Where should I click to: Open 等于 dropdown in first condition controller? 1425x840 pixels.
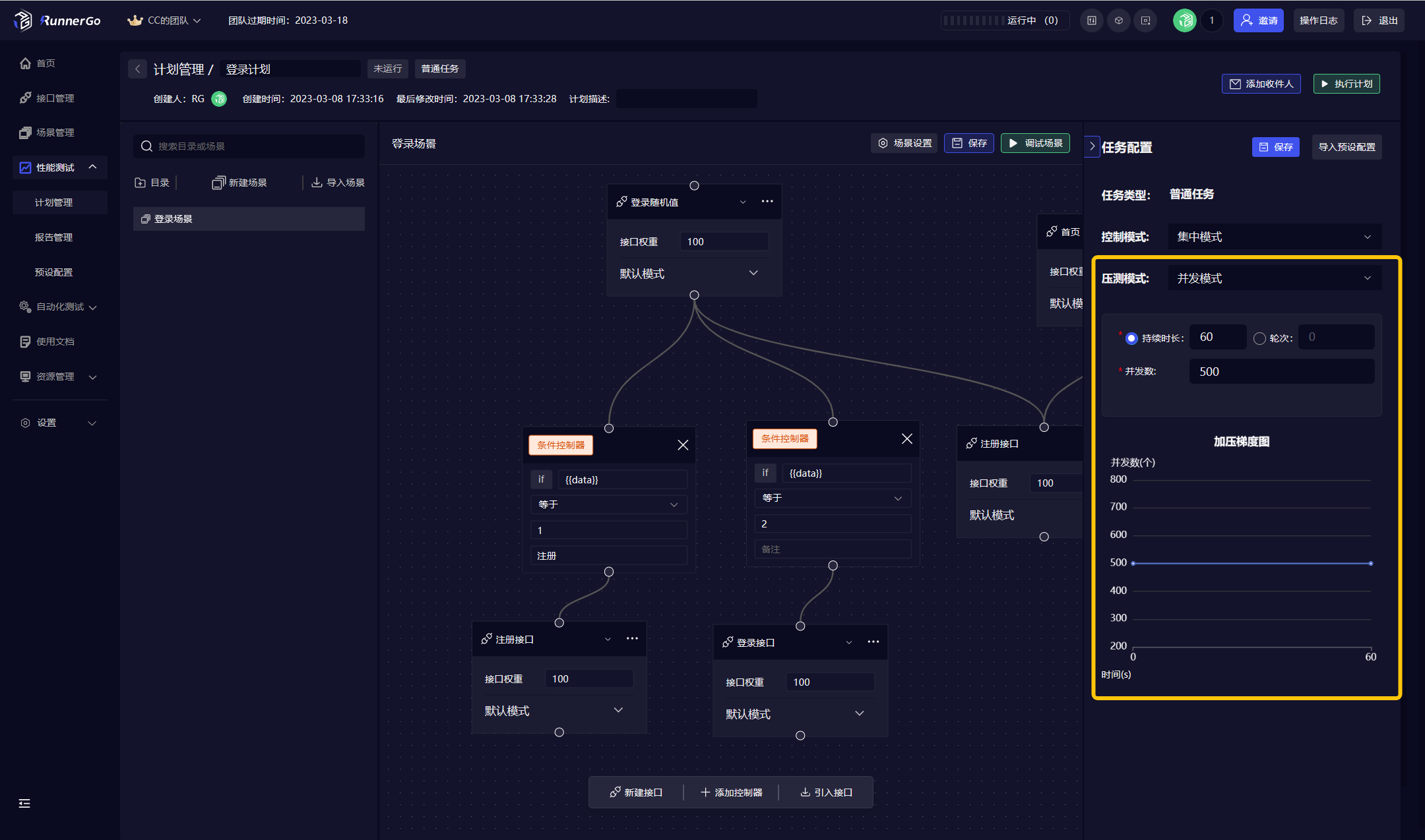point(608,504)
